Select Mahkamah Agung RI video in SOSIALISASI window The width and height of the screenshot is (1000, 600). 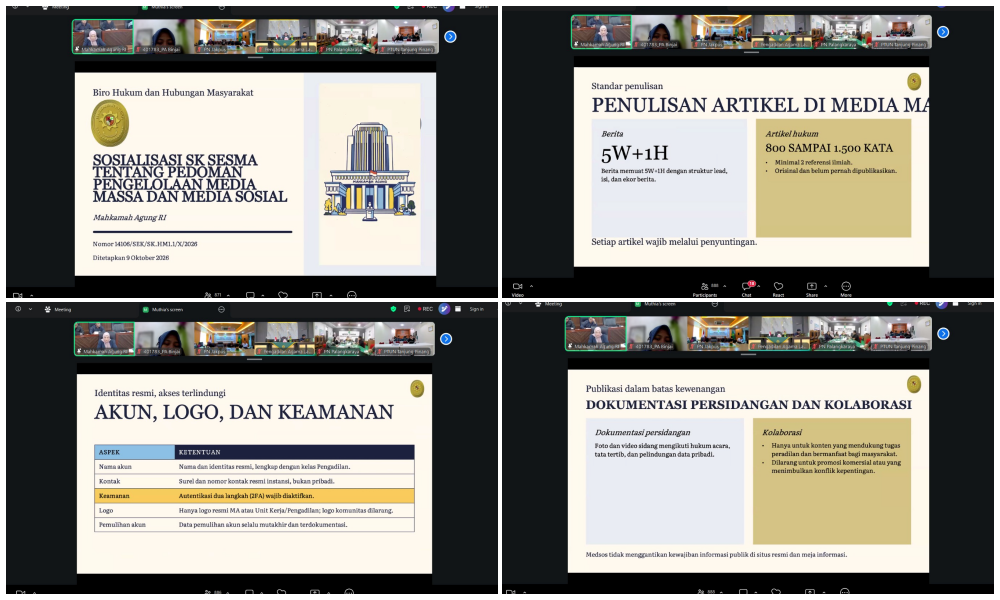[103, 37]
